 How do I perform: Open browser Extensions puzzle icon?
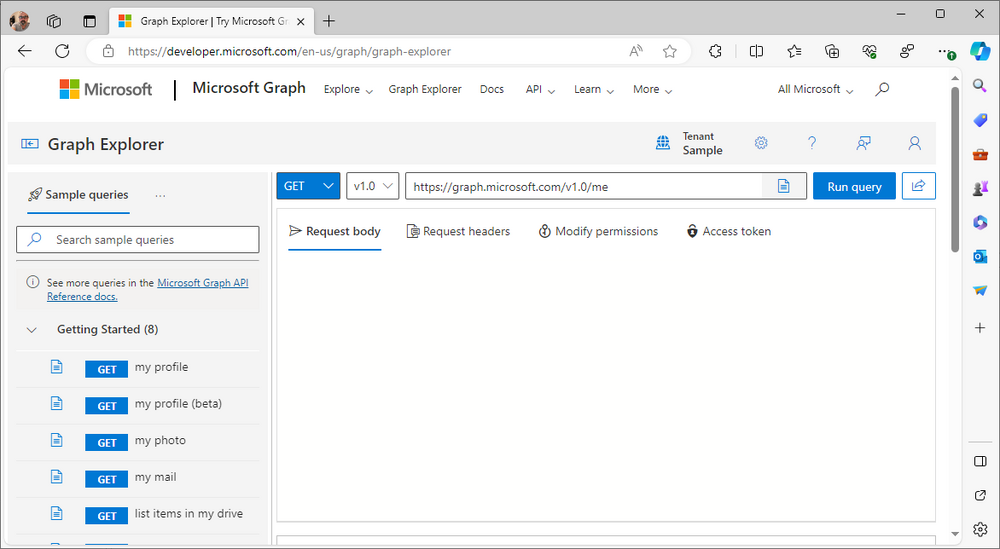[716, 51]
